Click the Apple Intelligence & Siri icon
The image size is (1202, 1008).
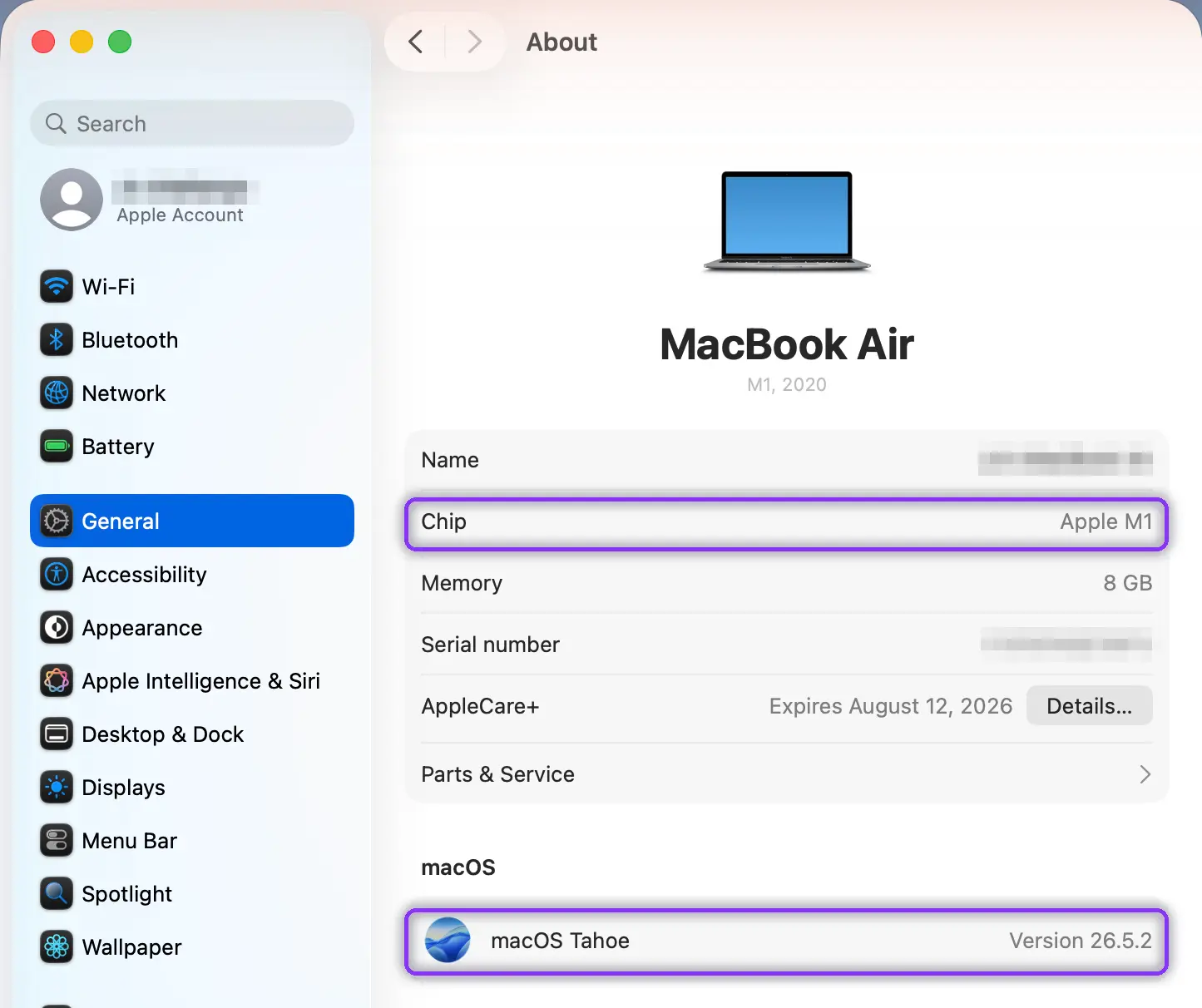click(57, 681)
